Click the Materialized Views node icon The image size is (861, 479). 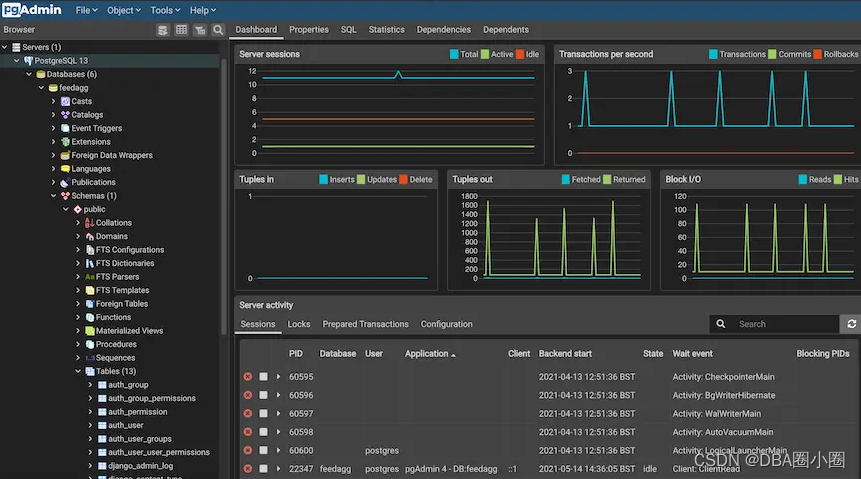point(90,331)
